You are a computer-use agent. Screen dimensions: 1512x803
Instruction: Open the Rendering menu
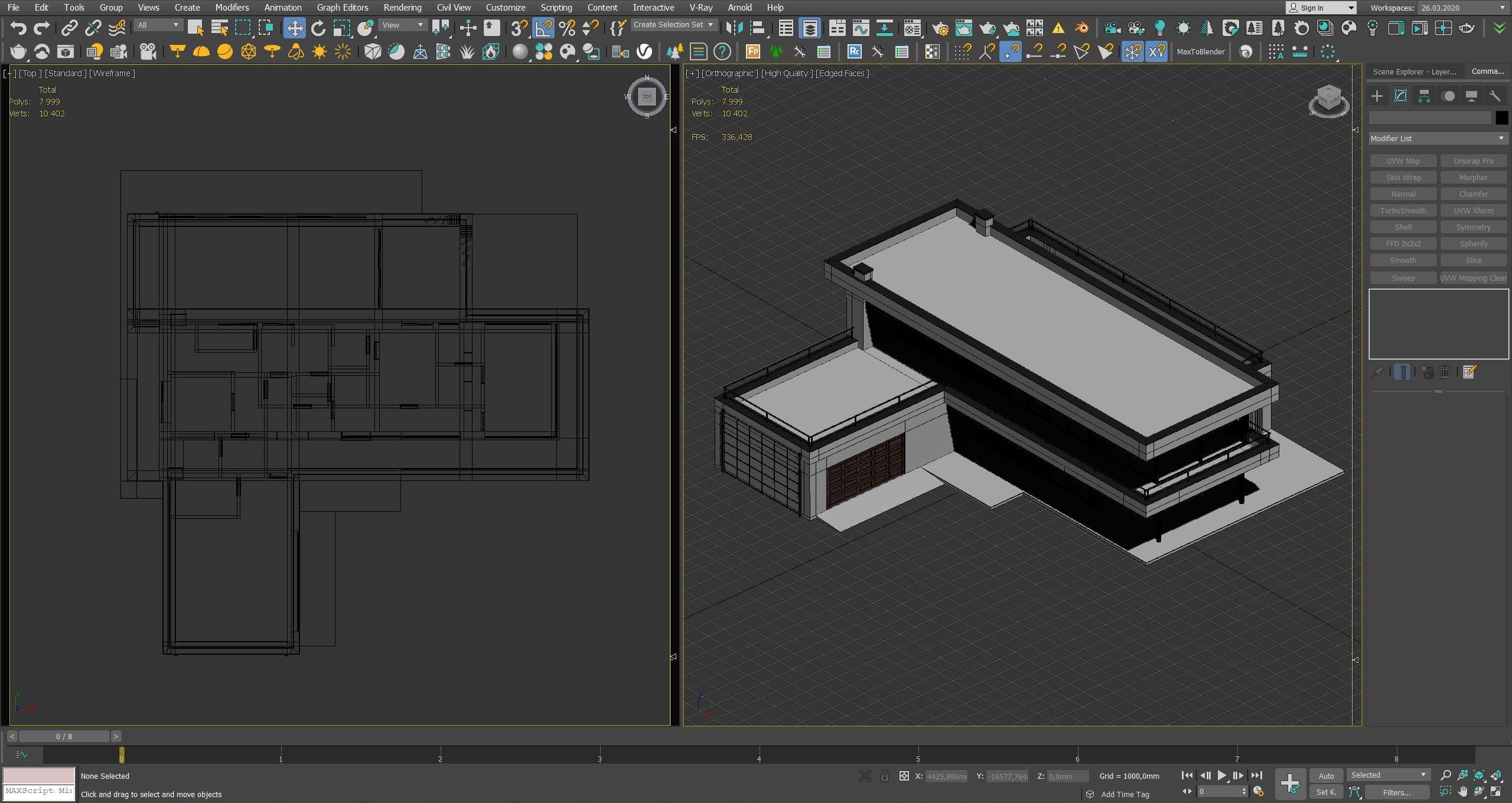(x=402, y=8)
